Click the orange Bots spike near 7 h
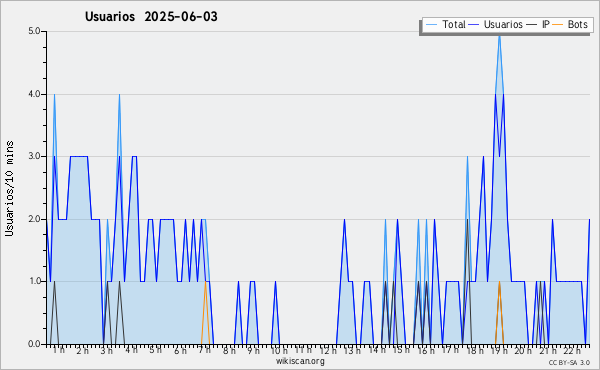600x370 pixels. (205, 312)
